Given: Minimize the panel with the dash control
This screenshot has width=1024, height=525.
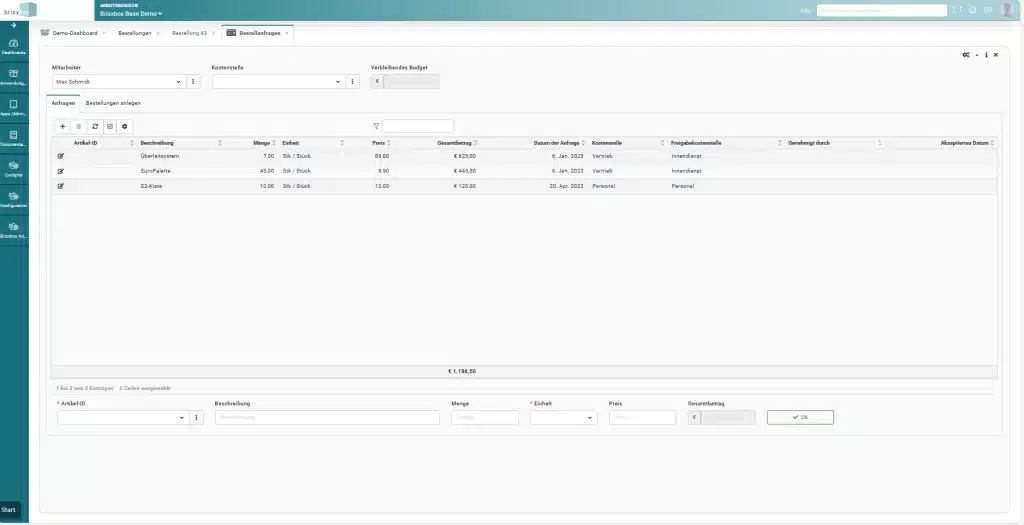Looking at the screenshot, I should pyautogui.click(x=977, y=55).
